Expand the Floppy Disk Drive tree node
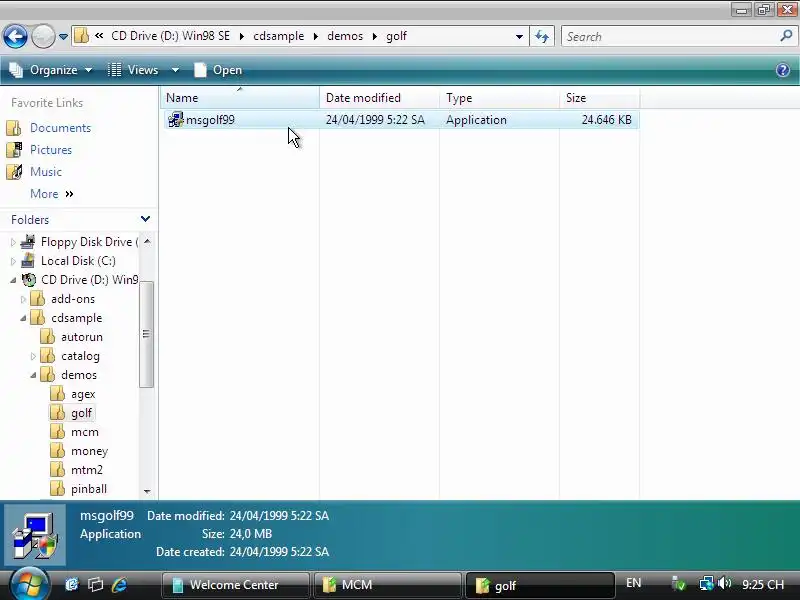The height and width of the screenshot is (600, 800). pos(13,242)
